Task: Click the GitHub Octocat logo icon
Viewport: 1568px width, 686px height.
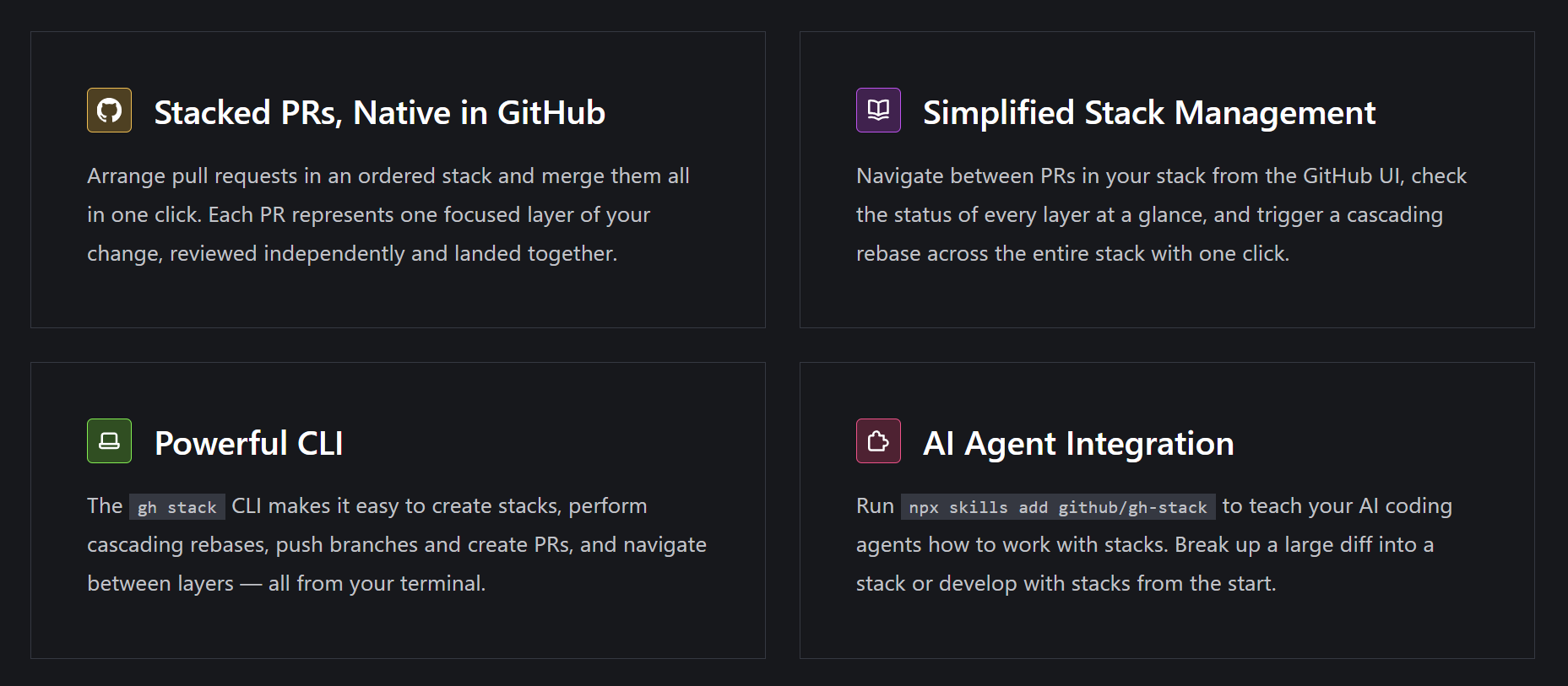Action: pyautogui.click(x=109, y=111)
